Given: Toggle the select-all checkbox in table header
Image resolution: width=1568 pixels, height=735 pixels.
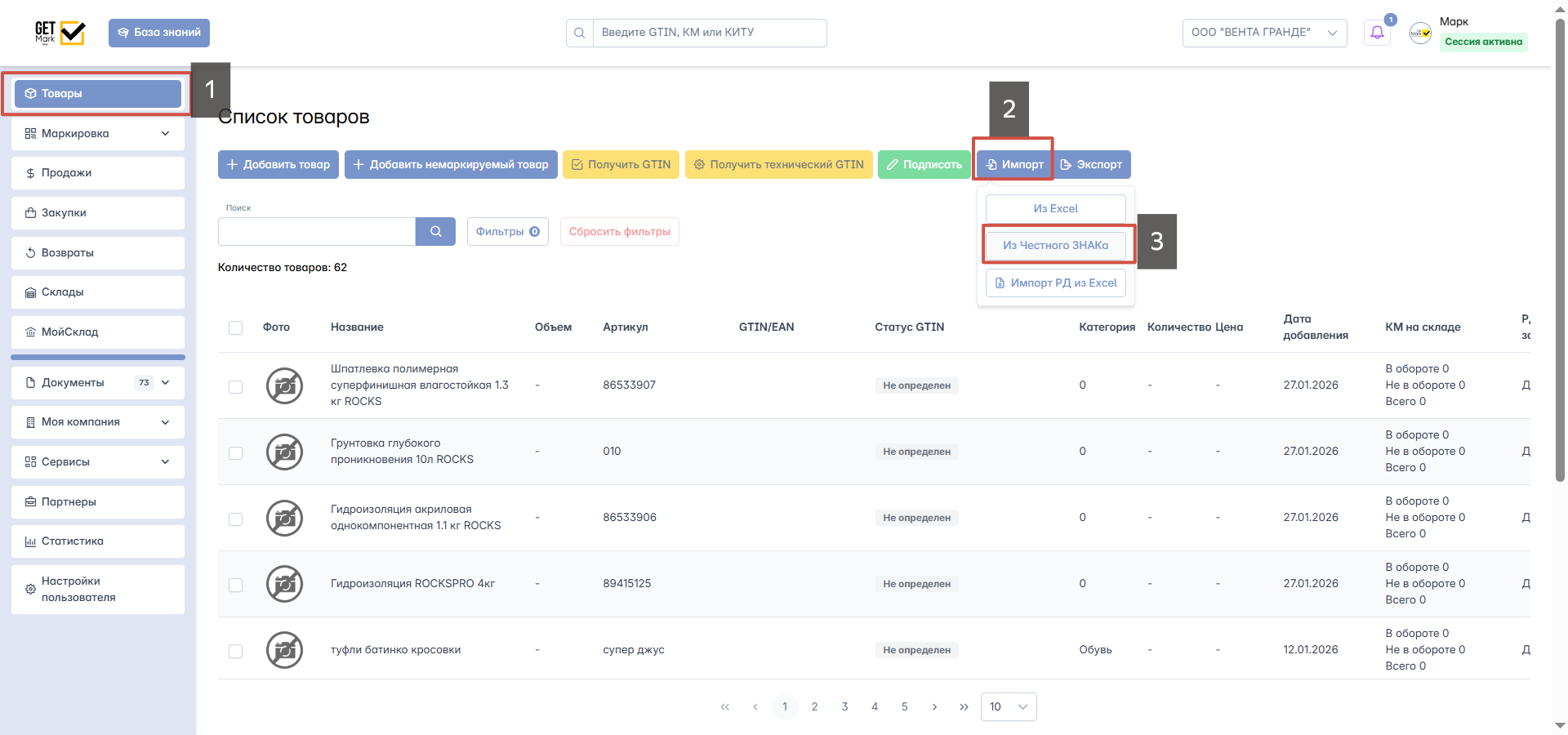Looking at the screenshot, I should click(236, 327).
